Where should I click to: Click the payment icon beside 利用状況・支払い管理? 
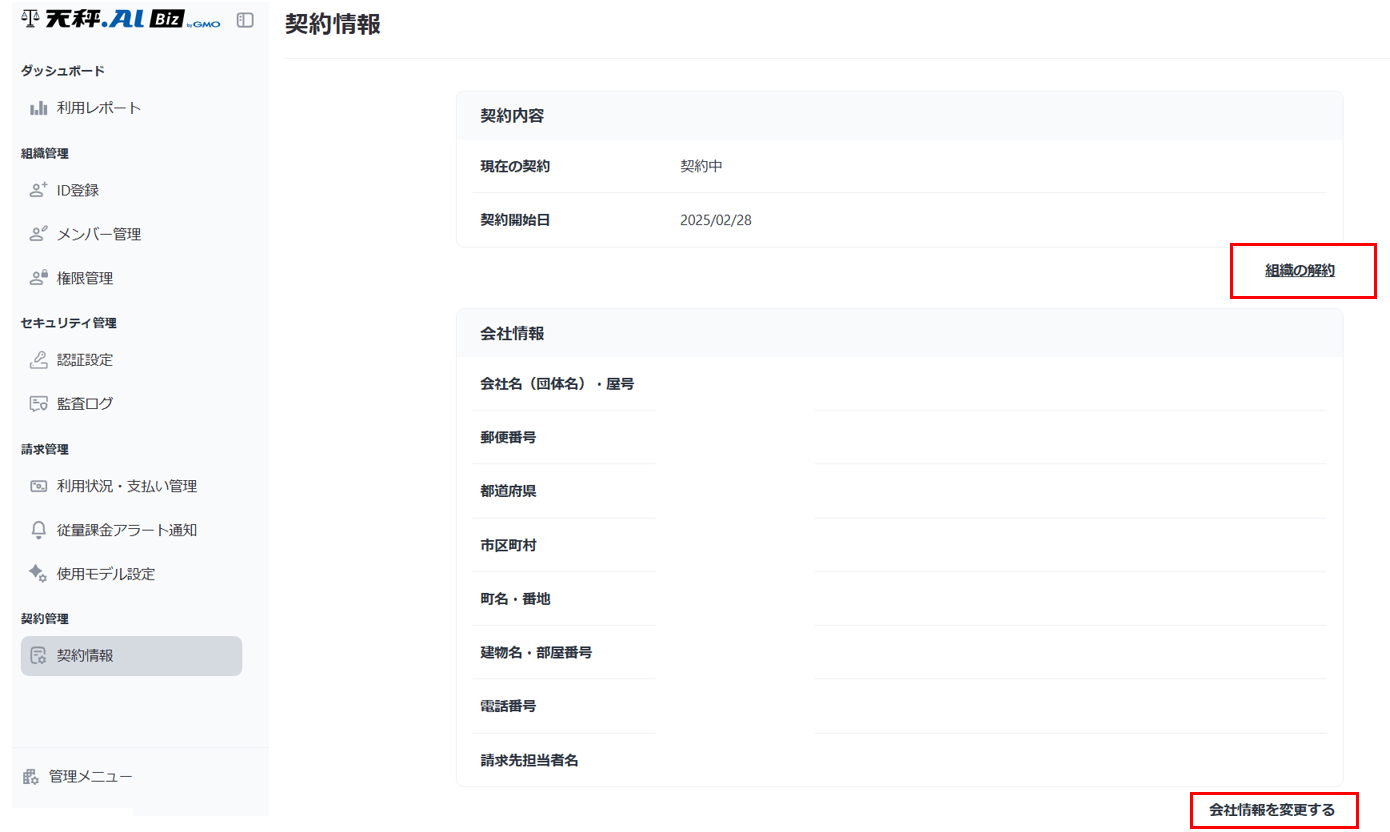[x=39, y=486]
